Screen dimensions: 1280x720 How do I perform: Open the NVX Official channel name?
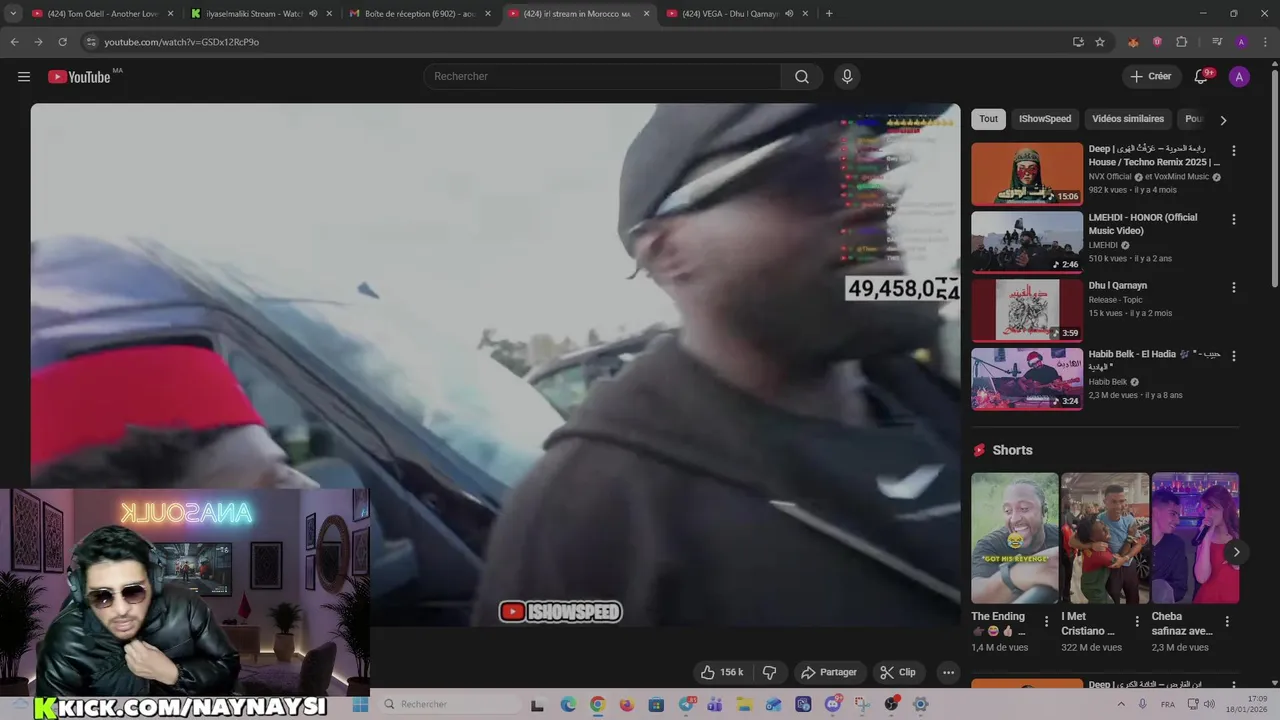click(x=1110, y=177)
